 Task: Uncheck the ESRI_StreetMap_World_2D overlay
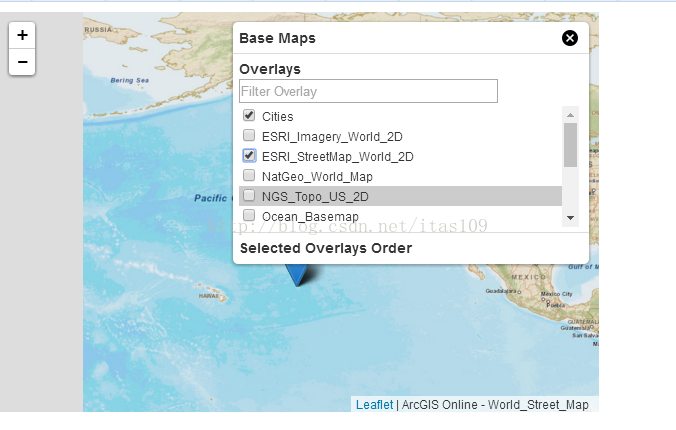(249, 155)
